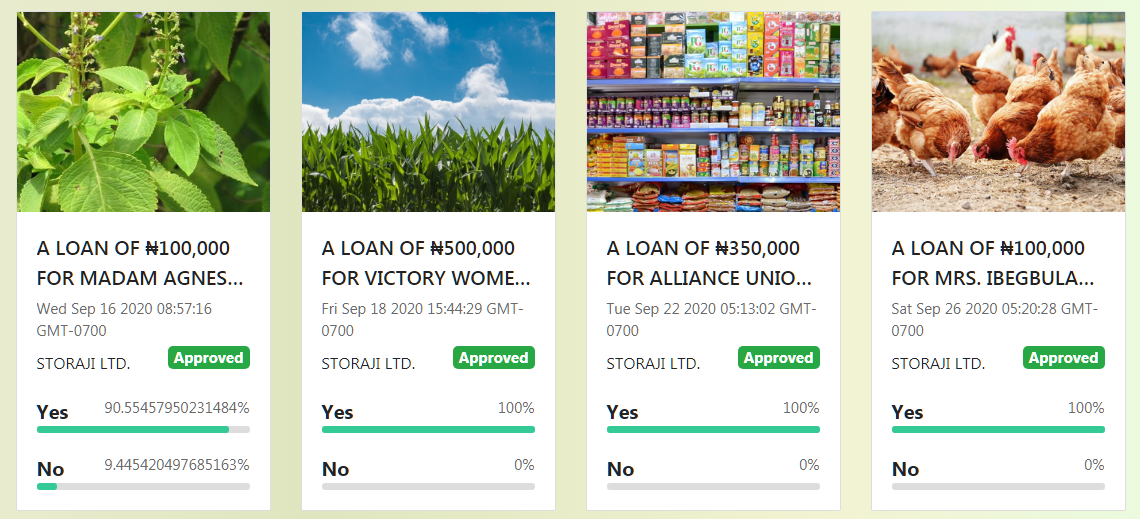This screenshot has width=1140, height=519.
Task: Click Approved badge on Mrs. Ibegbulam loan
Action: click(x=1064, y=358)
